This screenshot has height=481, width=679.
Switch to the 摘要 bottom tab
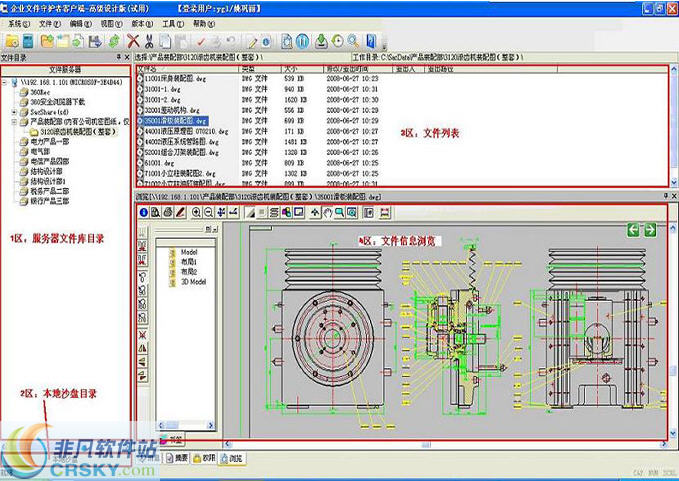177,458
